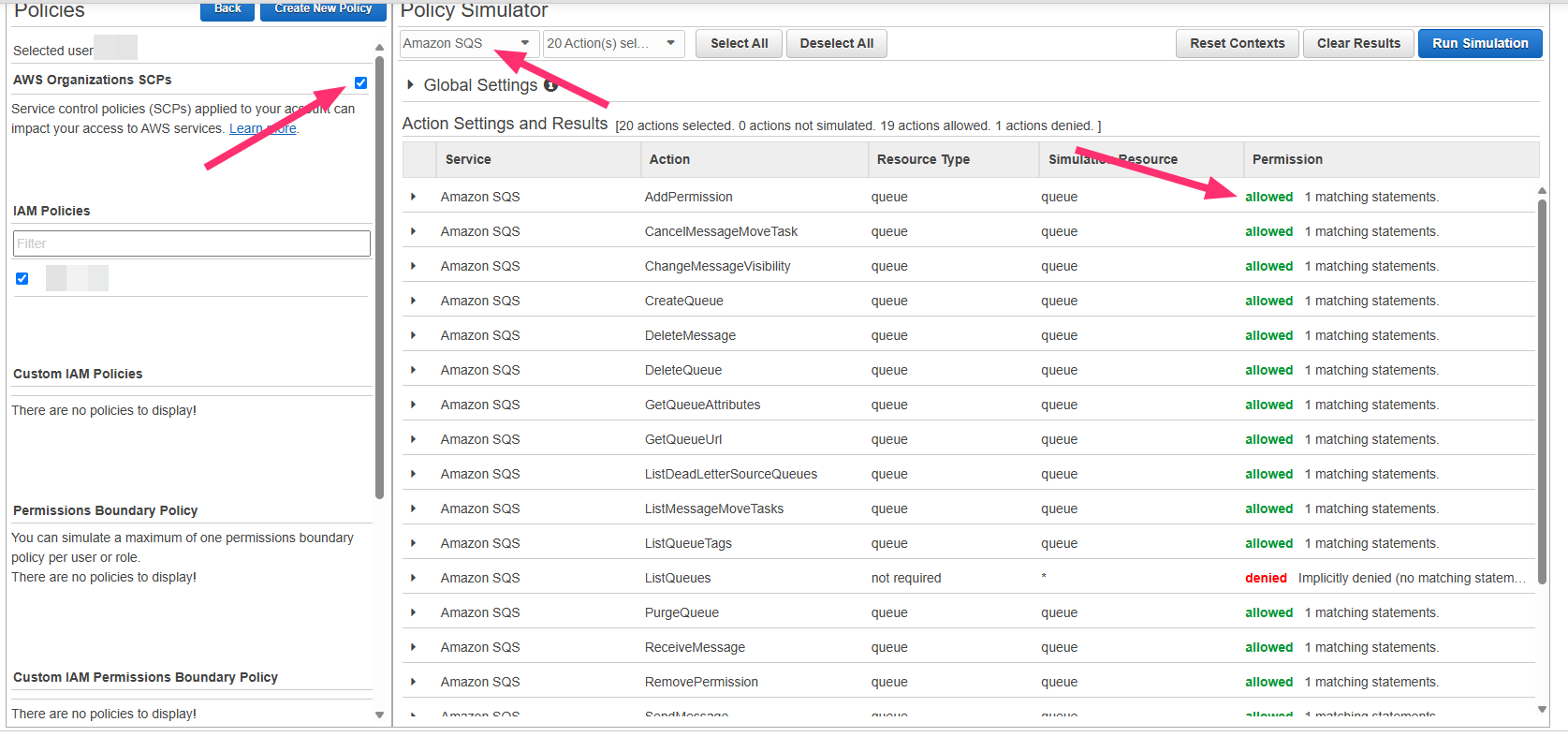Click the allowed status for GetQueueAttributes

[x=1268, y=405]
